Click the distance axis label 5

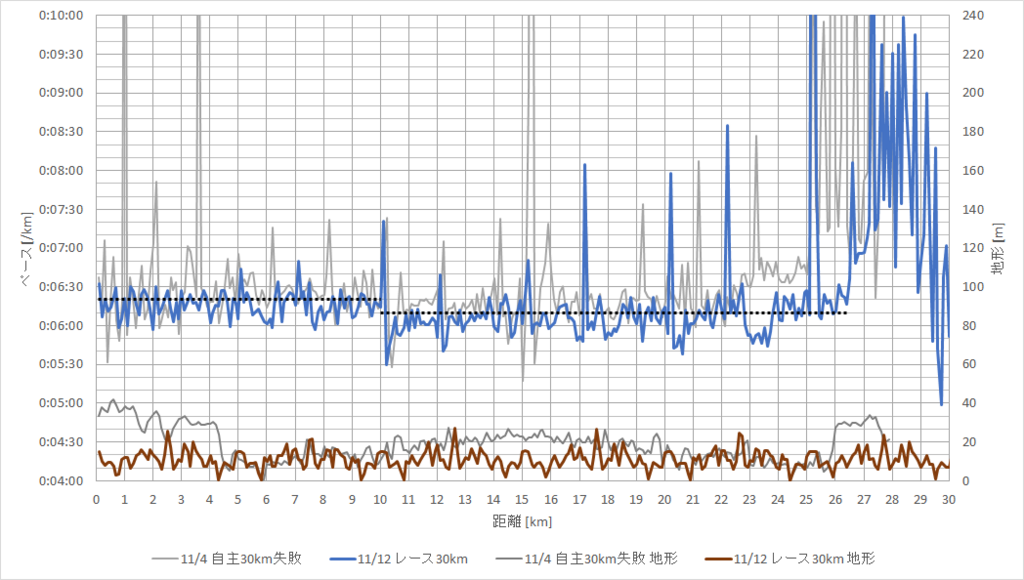coord(238,500)
